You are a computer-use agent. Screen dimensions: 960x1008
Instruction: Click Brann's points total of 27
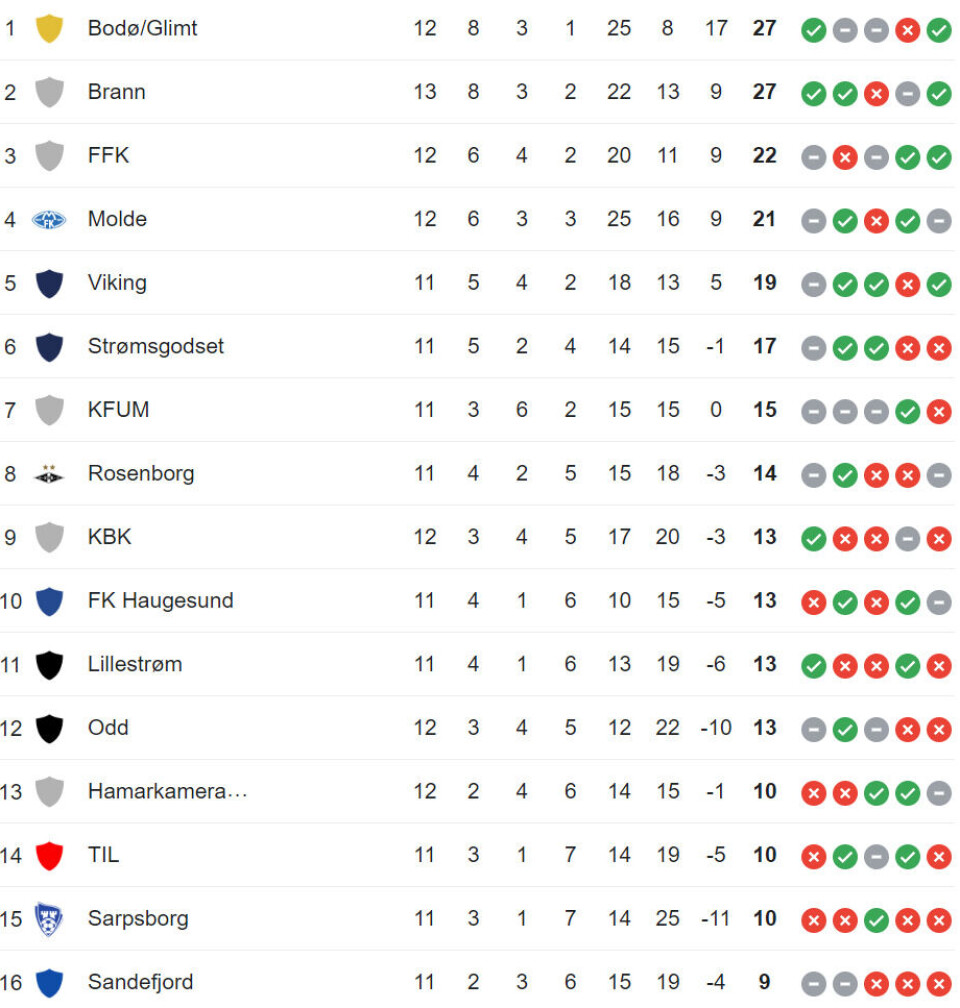(x=764, y=92)
